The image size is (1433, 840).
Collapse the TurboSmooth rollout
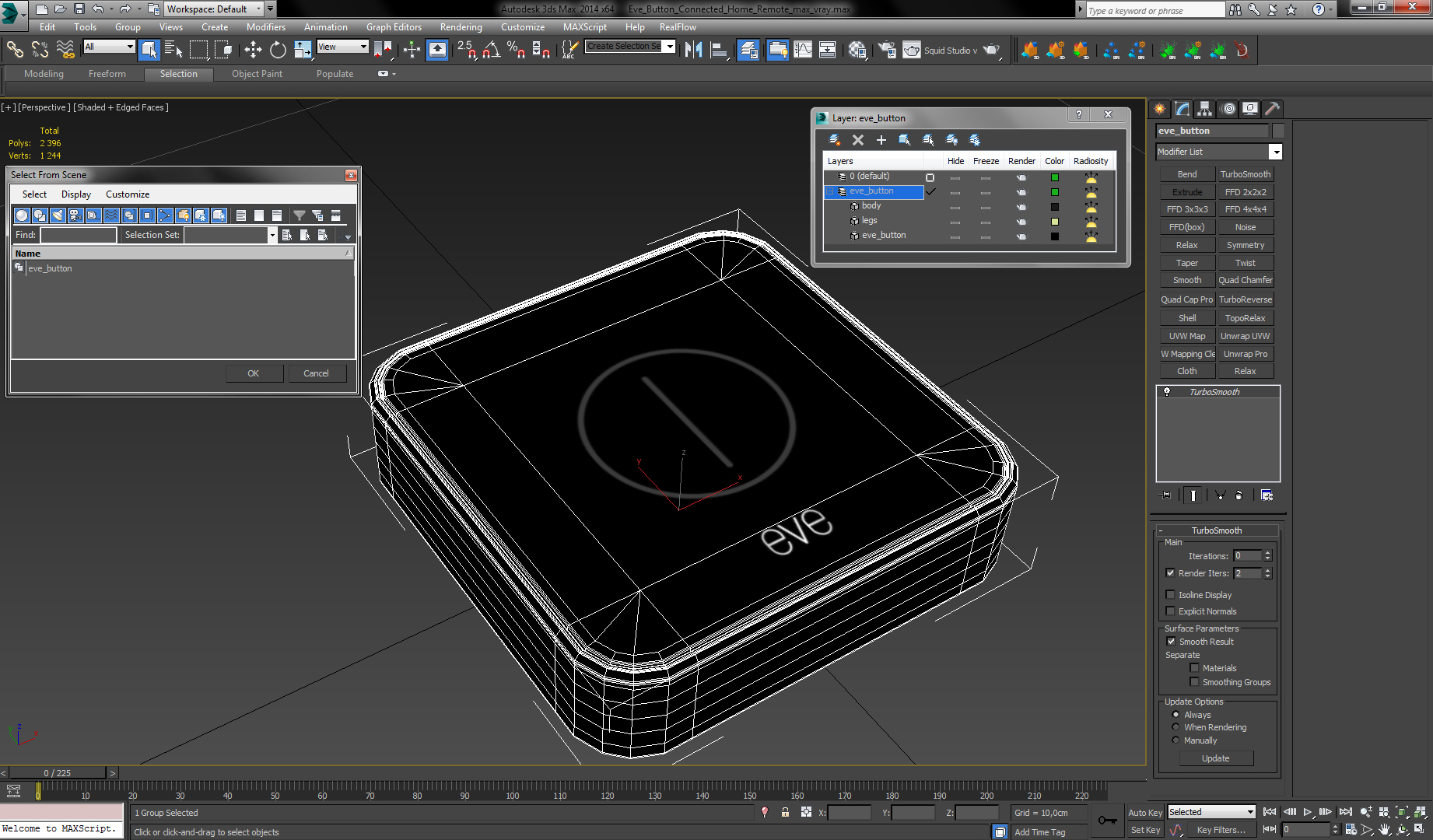[x=1160, y=530]
